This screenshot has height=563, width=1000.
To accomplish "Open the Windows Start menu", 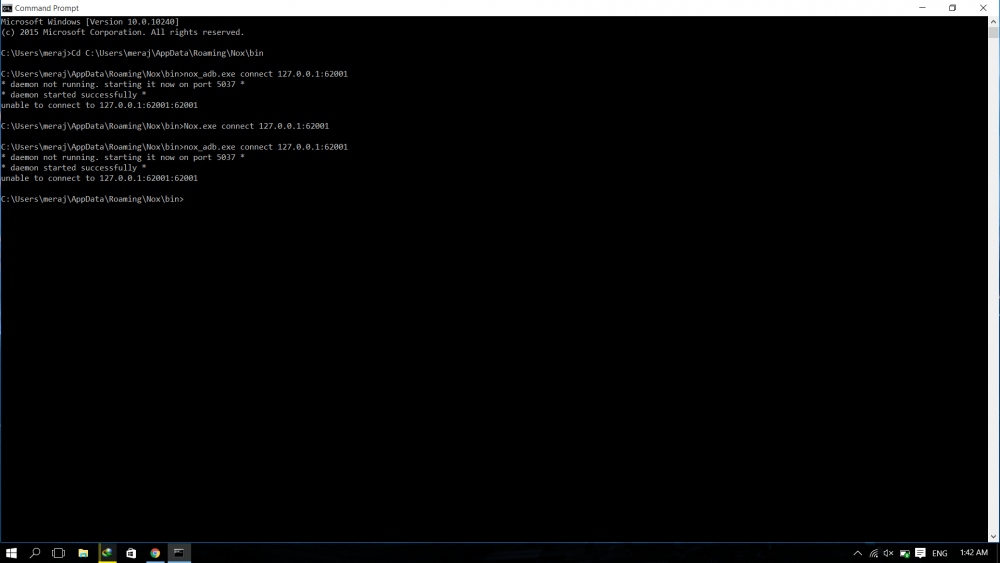I will (11, 553).
